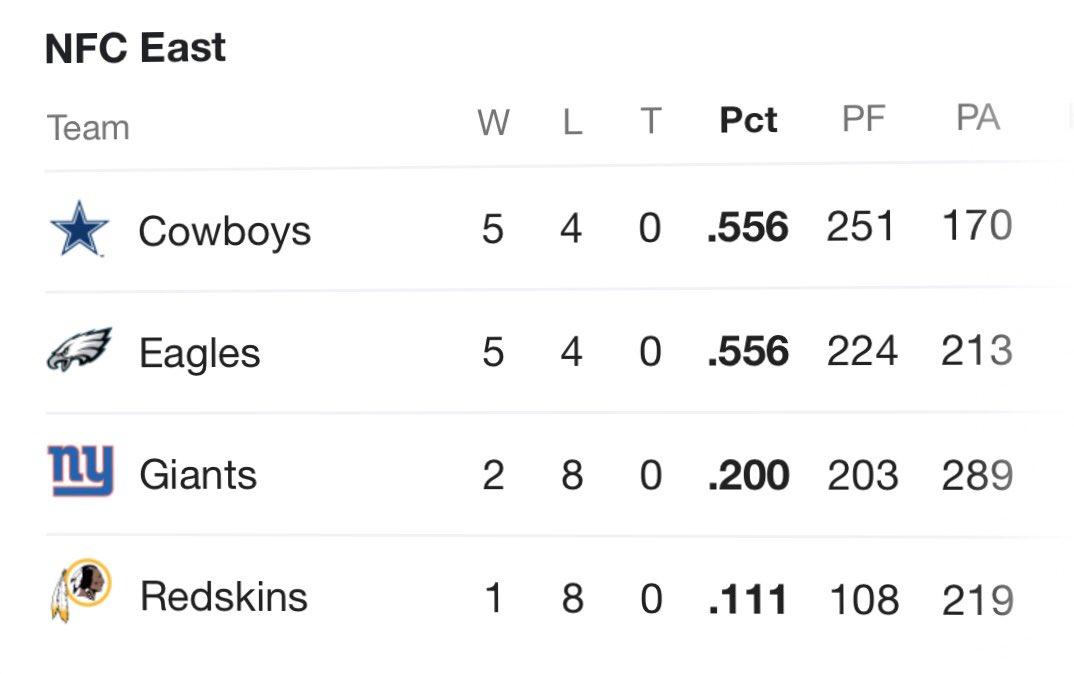Sort standings by PF column

click(x=863, y=119)
